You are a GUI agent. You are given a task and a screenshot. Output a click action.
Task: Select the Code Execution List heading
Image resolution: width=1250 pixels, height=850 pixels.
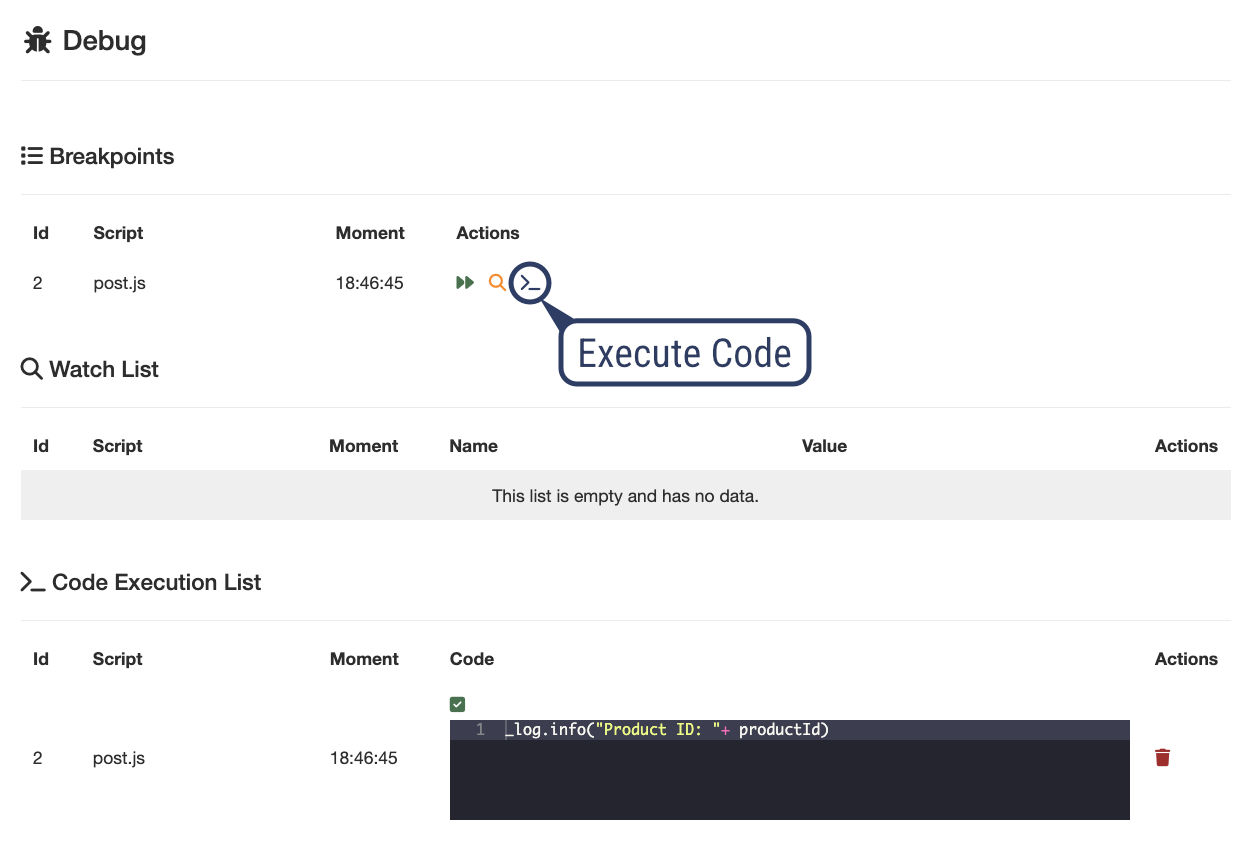[156, 582]
